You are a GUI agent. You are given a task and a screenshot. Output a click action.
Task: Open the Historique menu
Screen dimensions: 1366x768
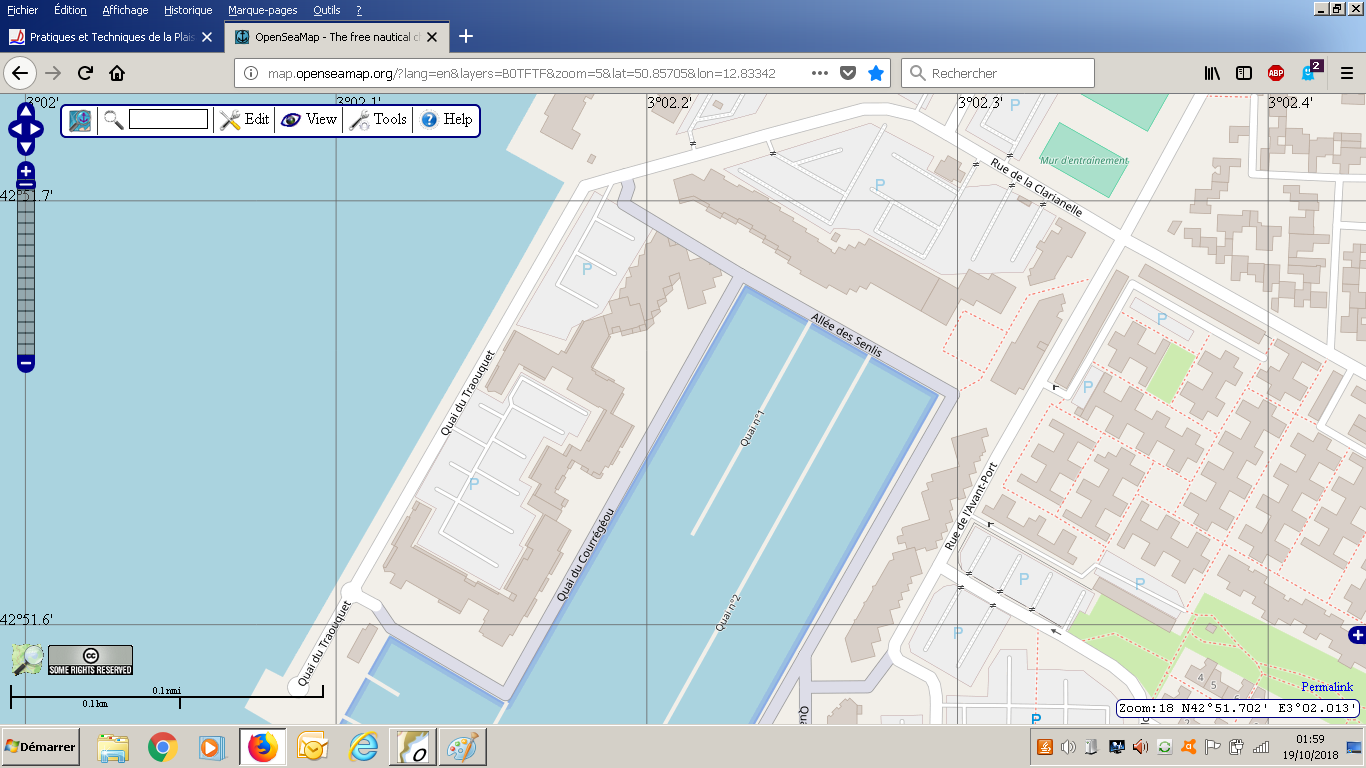tap(188, 10)
